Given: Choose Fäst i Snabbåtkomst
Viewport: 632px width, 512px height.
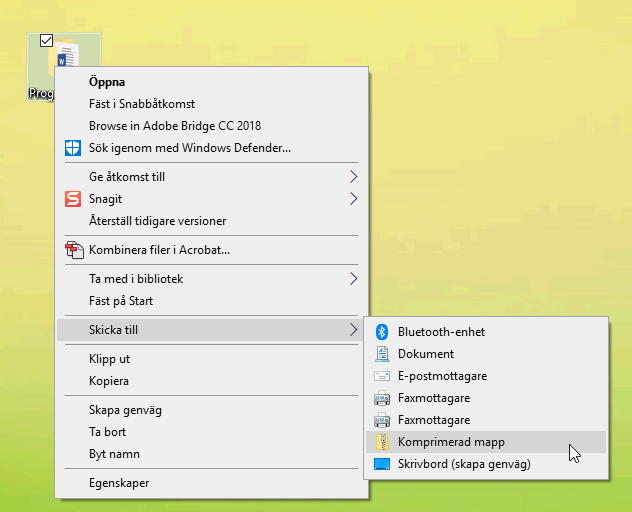Looking at the screenshot, I should pyautogui.click(x=142, y=104).
